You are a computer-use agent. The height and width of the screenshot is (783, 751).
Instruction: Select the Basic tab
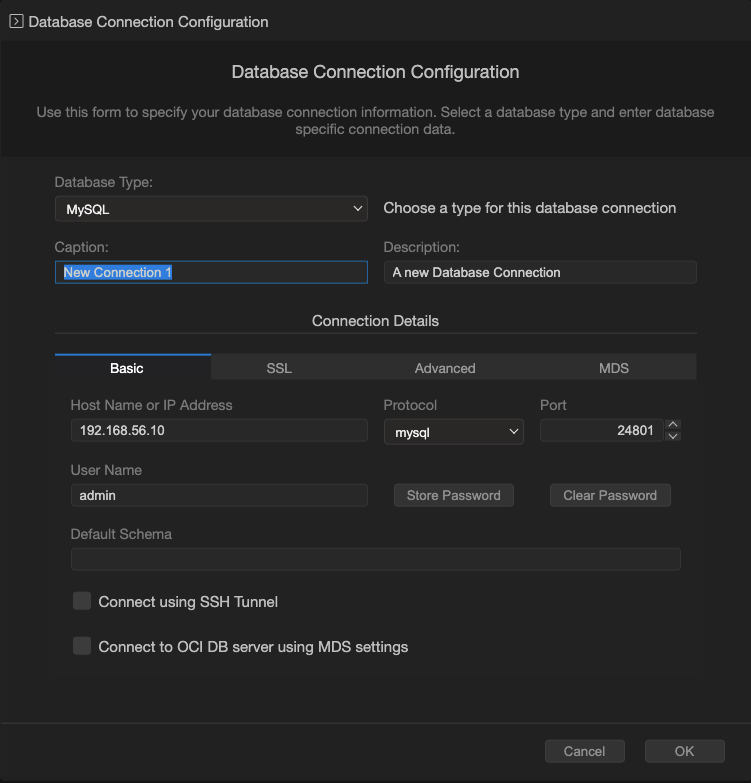point(127,368)
